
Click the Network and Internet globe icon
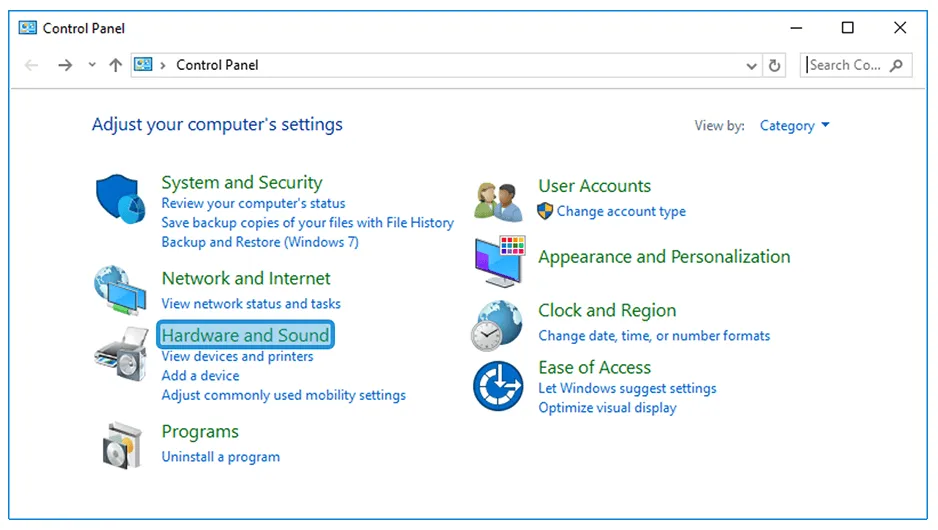[x=120, y=291]
